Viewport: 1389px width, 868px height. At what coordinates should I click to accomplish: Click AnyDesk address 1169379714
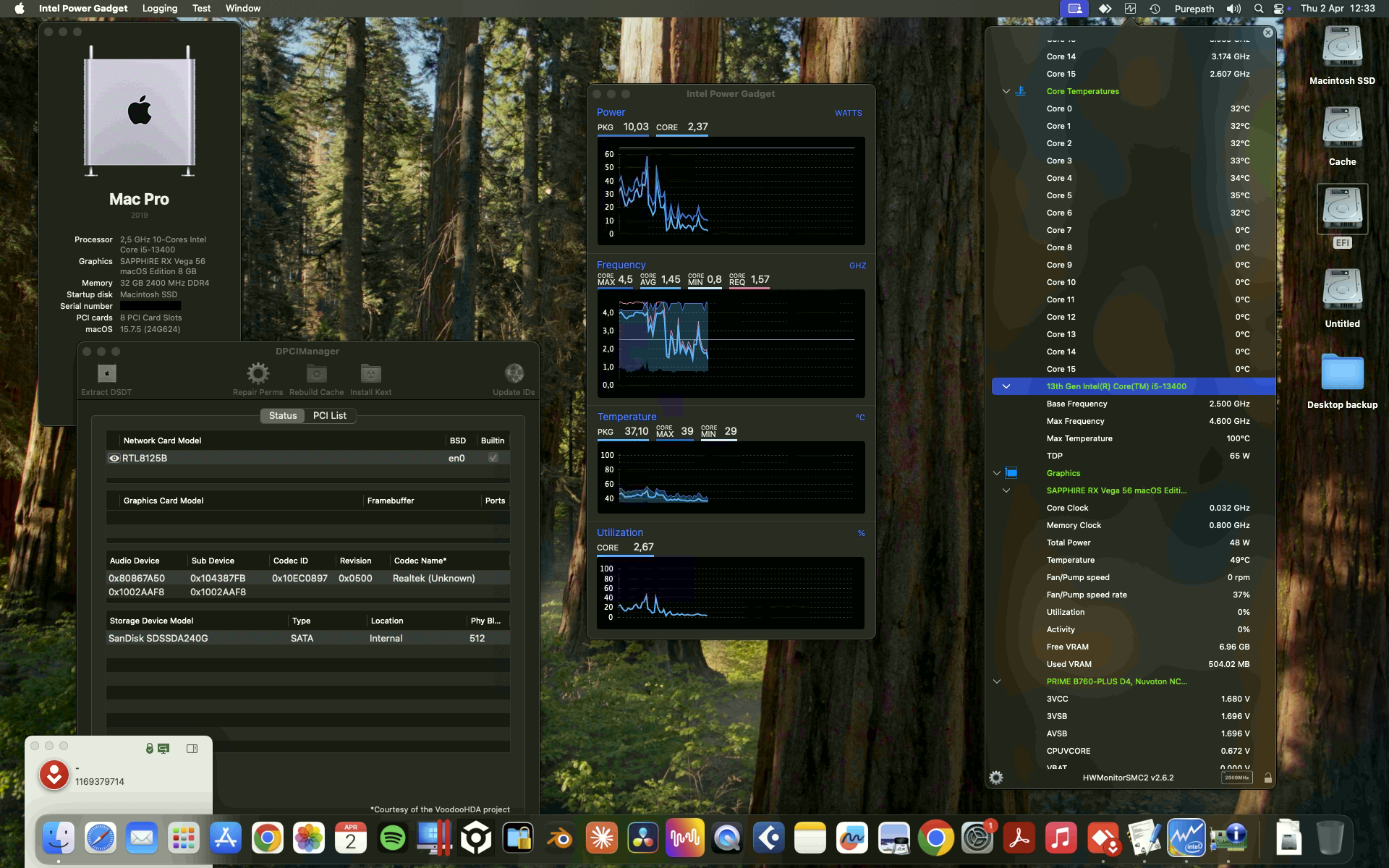(100, 782)
